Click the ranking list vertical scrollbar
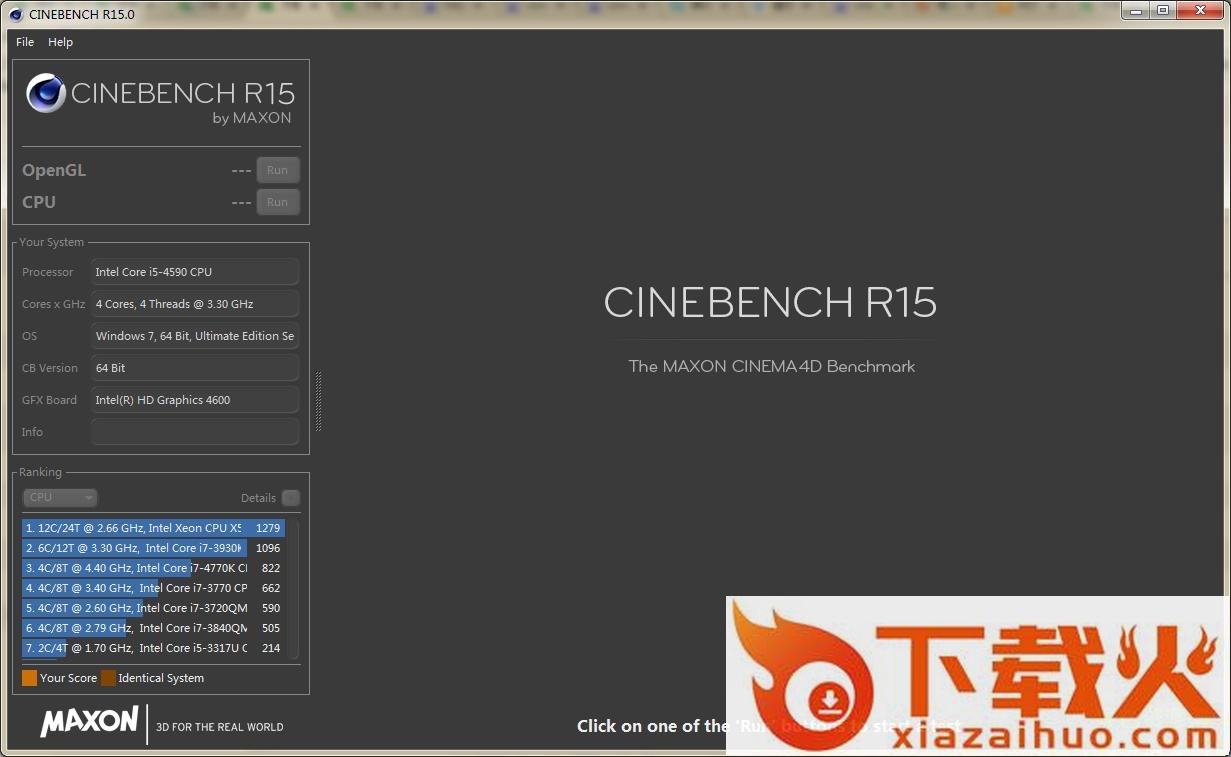The height and width of the screenshot is (757, 1231). tap(293, 588)
